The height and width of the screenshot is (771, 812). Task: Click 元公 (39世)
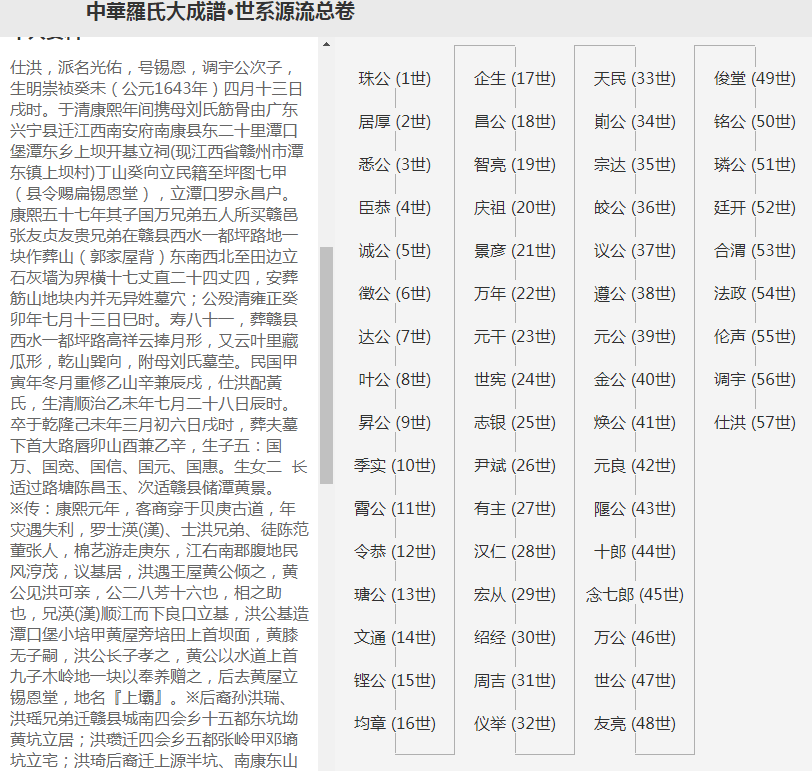point(635,337)
